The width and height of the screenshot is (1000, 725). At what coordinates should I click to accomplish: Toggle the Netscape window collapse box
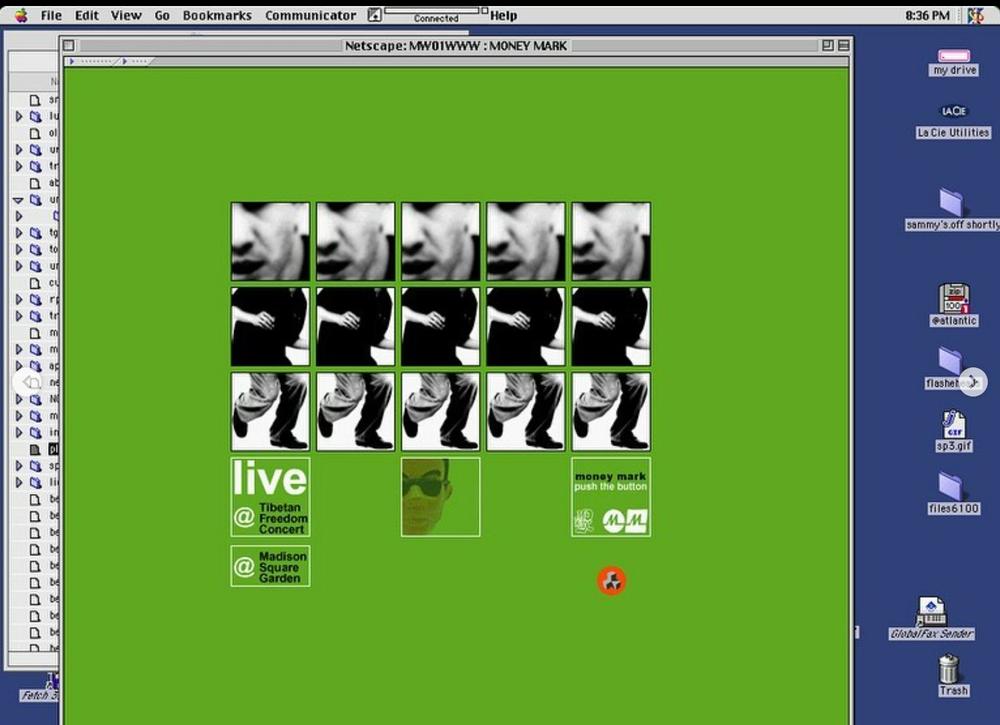click(844, 45)
